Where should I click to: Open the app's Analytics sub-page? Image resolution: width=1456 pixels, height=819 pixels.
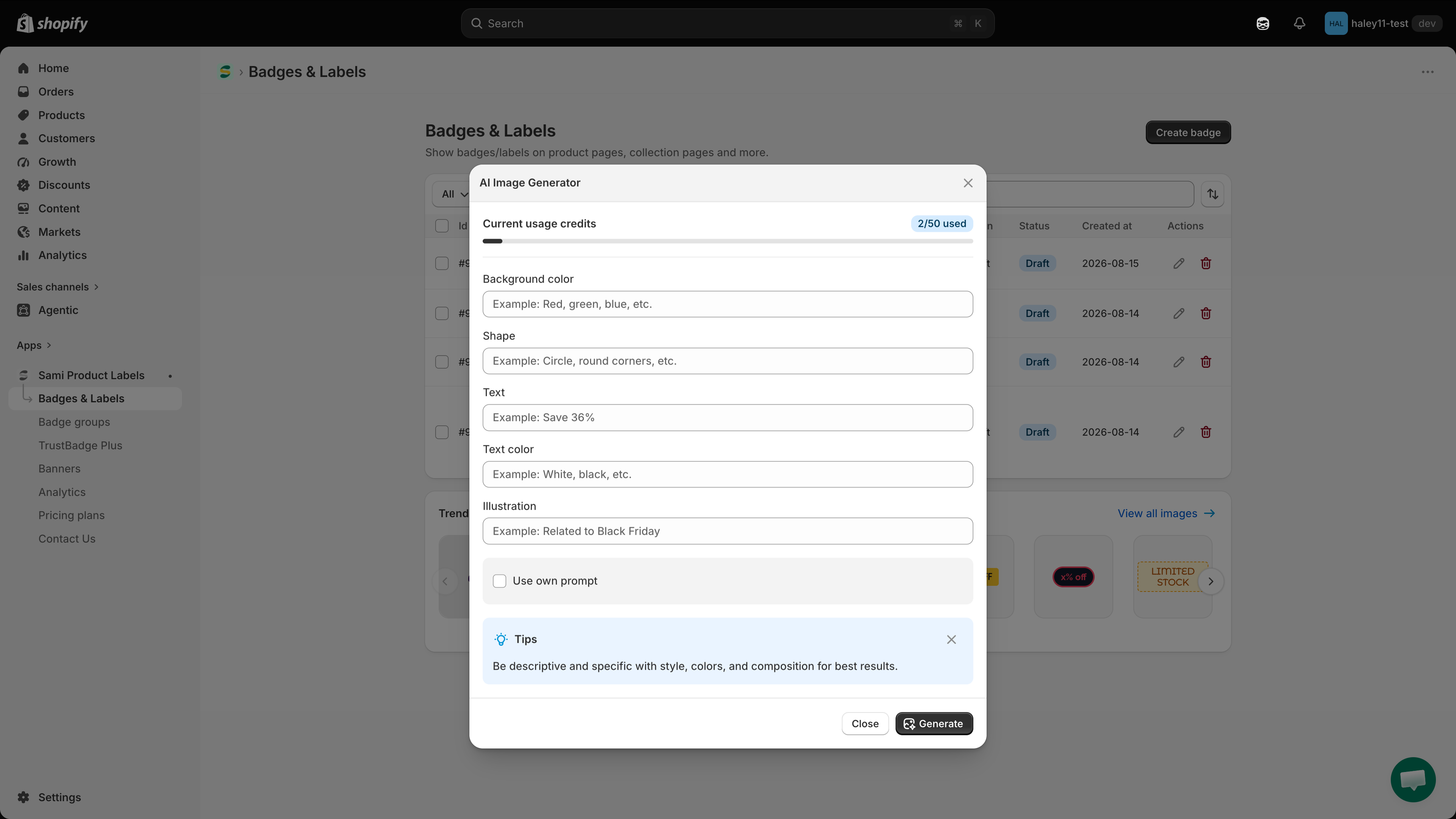(61, 492)
